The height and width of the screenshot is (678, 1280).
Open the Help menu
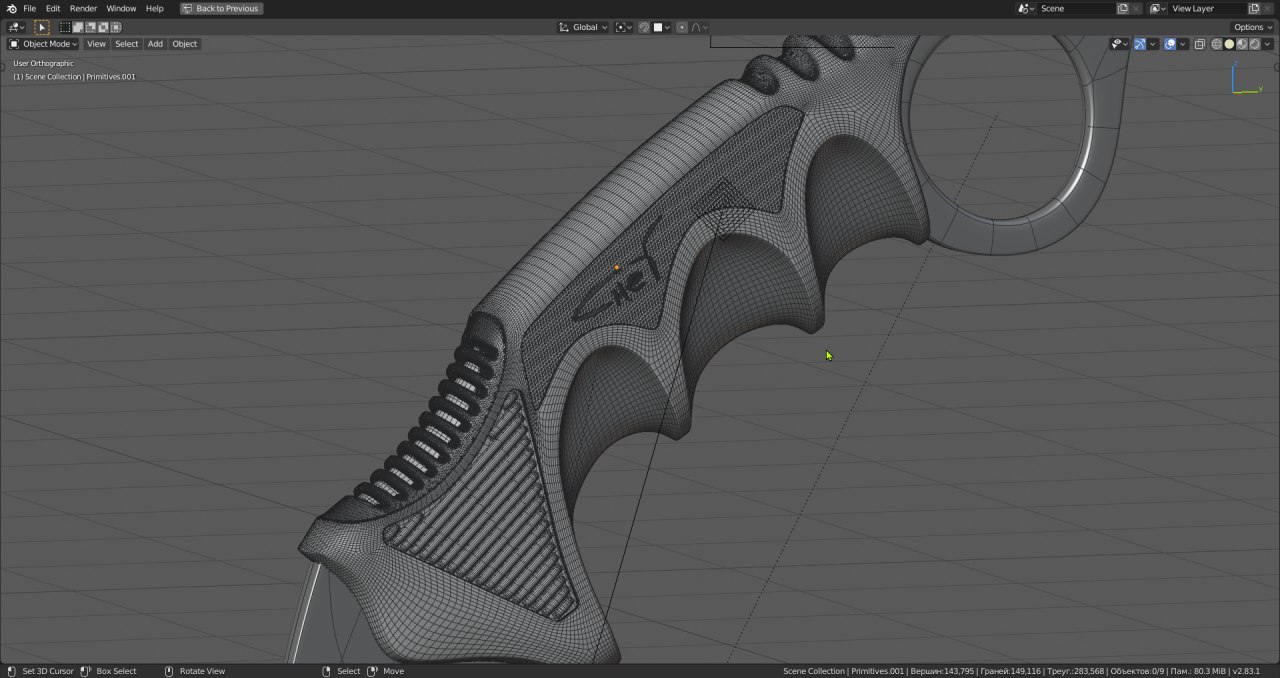[x=154, y=8]
